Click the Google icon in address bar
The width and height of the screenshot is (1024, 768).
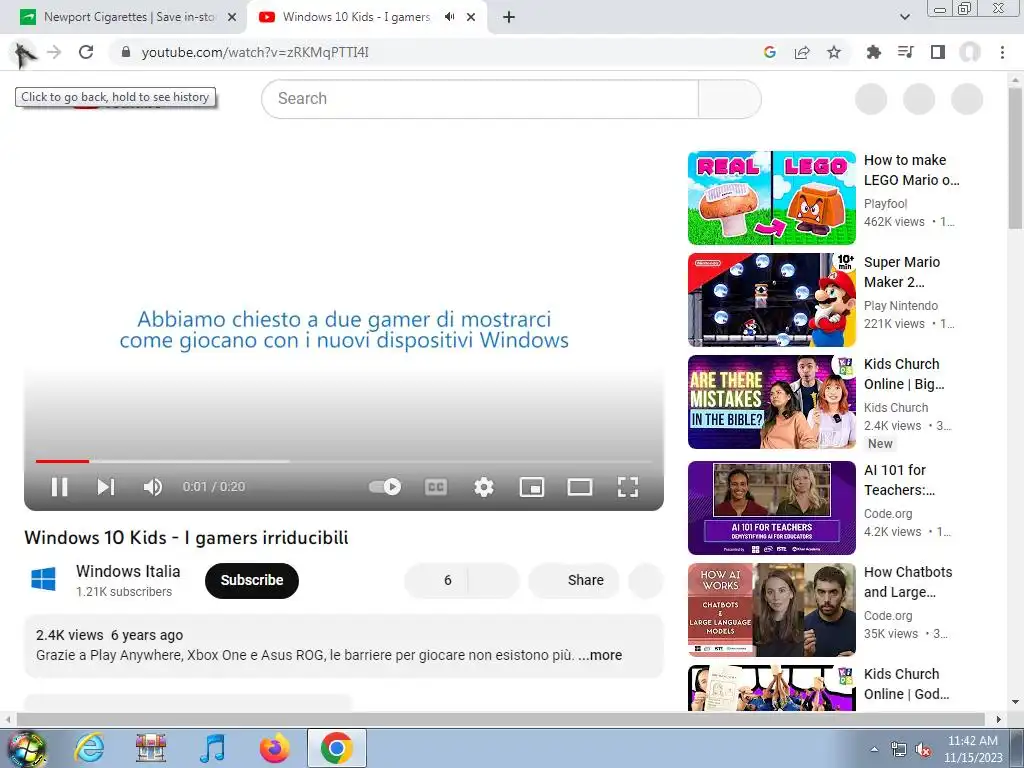(x=769, y=52)
